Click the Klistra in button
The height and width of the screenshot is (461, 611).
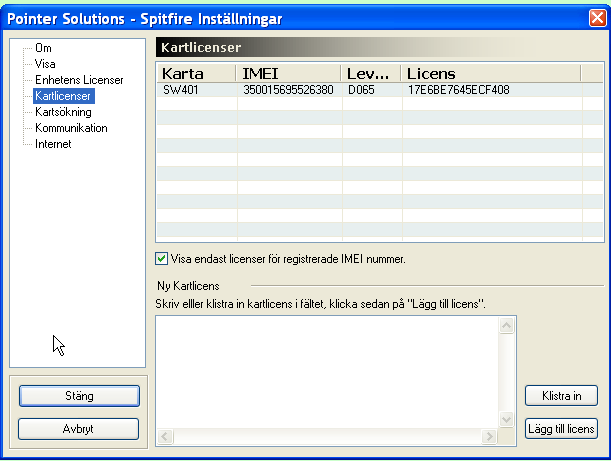561,396
